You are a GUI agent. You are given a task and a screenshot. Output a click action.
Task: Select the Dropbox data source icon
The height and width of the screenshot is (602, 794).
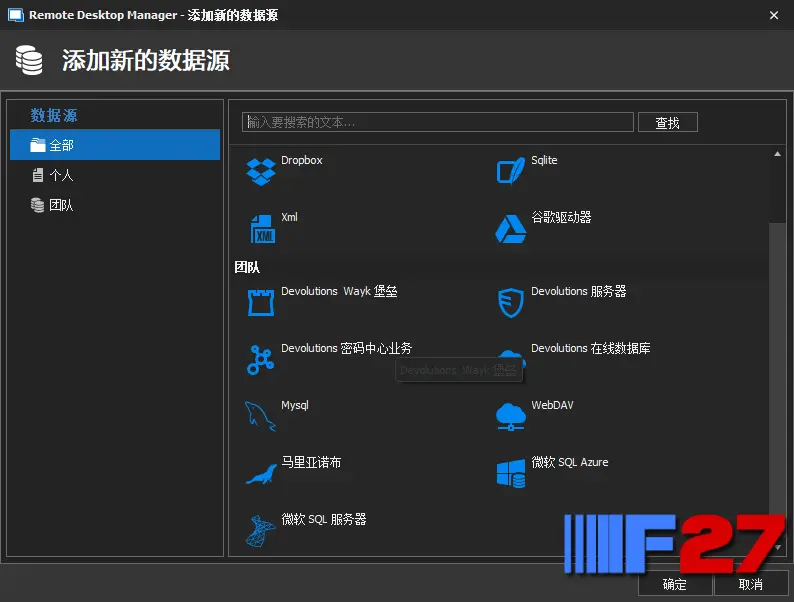pyautogui.click(x=261, y=172)
